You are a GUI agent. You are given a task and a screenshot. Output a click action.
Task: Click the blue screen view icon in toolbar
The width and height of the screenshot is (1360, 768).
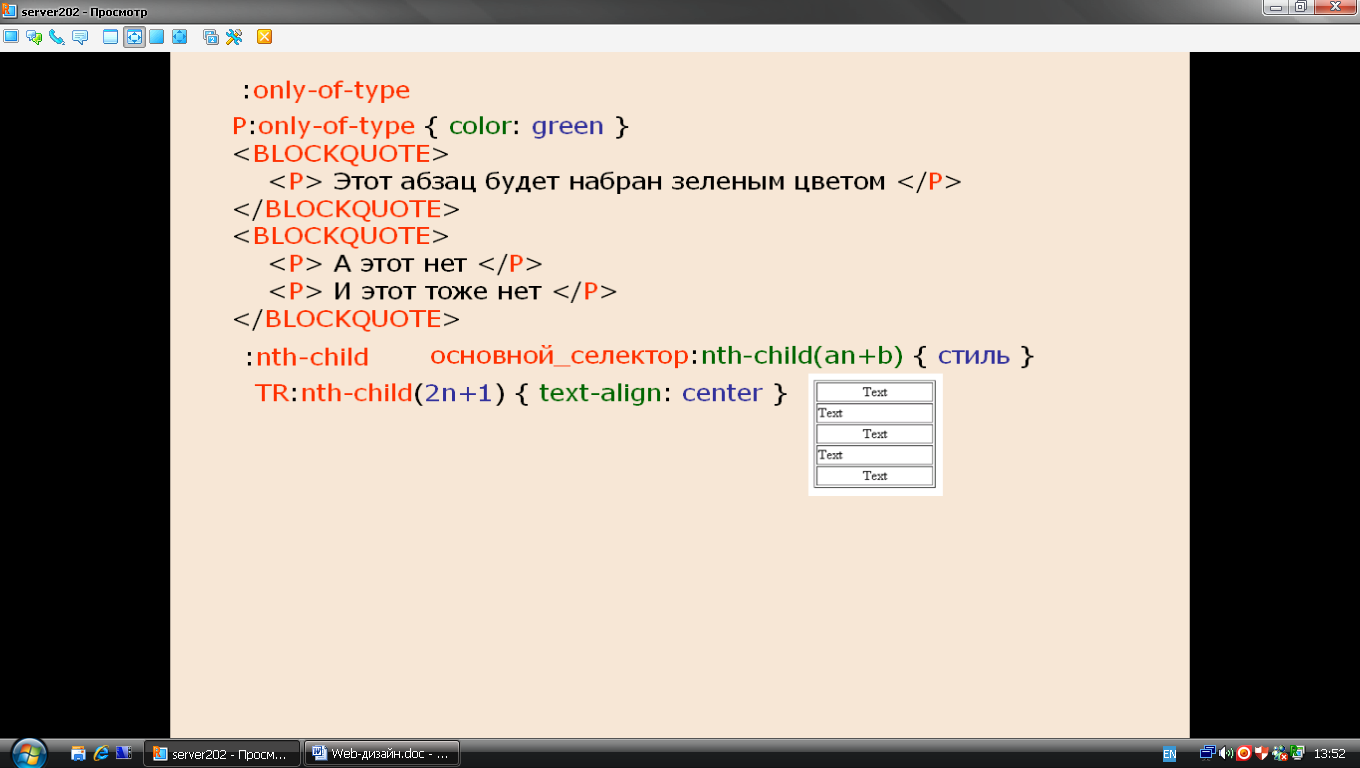11,37
